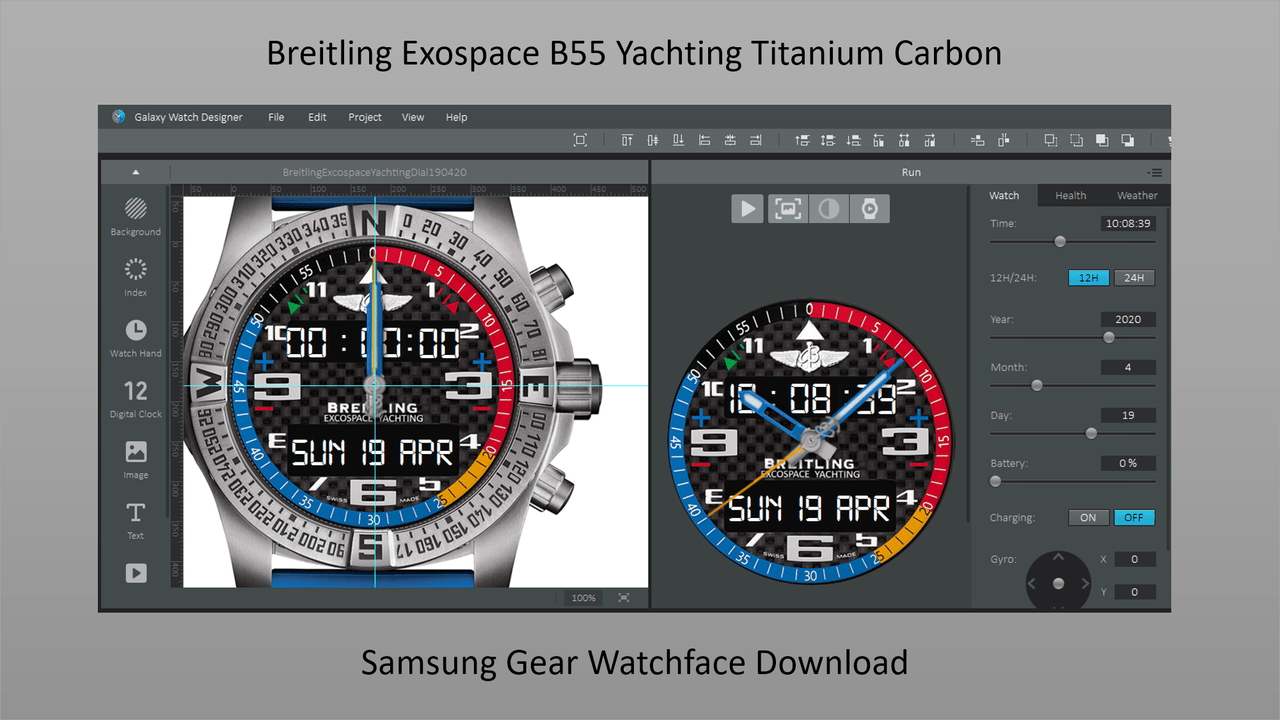Select the Background component in the sidebar
This screenshot has height=720, width=1280.
[135, 215]
